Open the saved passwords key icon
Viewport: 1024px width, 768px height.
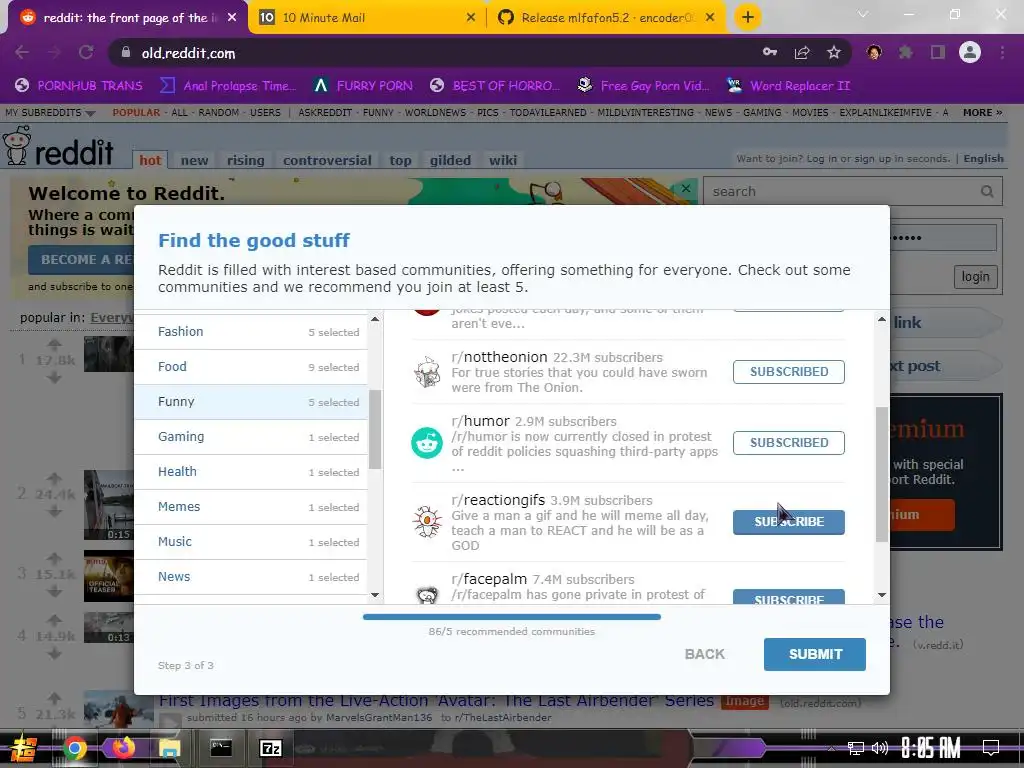pos(770,52)
